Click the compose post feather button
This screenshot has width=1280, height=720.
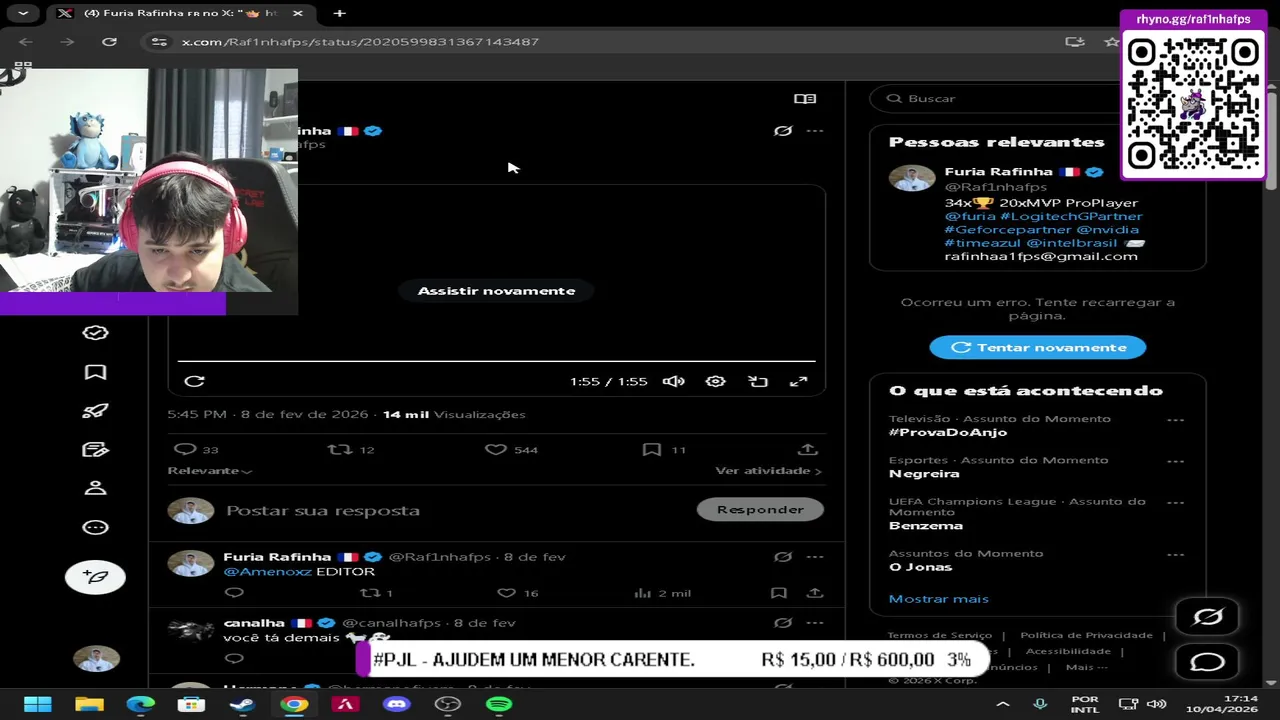pos(95,577)
